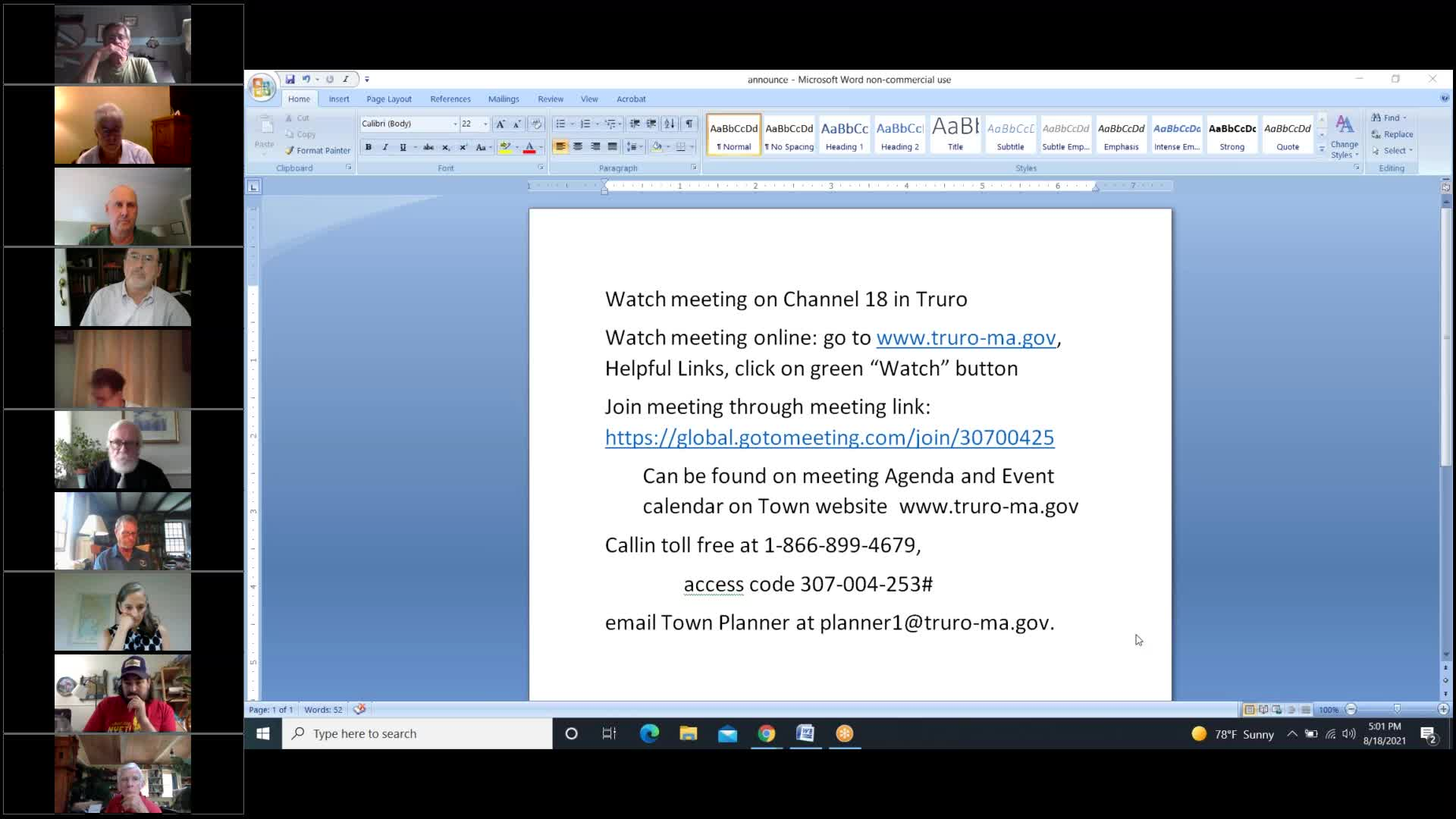Click the gotomeeting join hyperlink
This screenshot has width=1456, height=819.
pyautogui.click(x=829, y=438)
